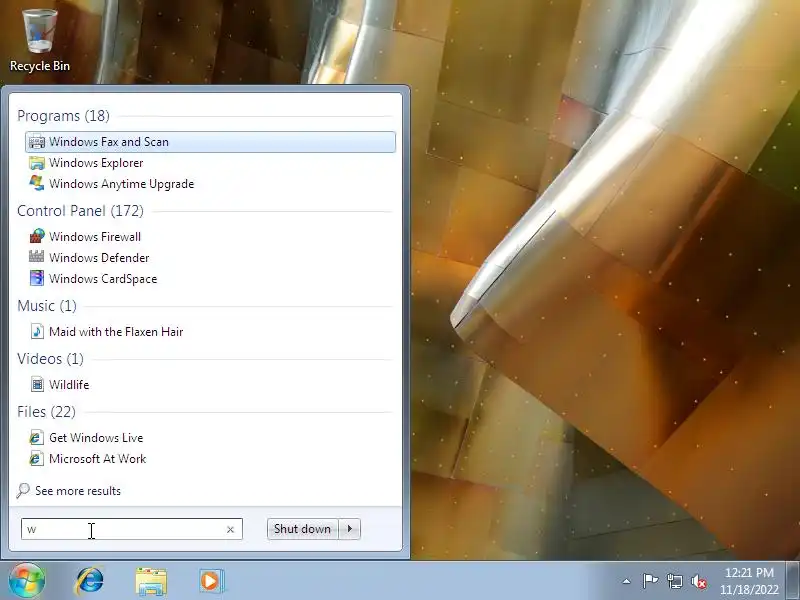Viewport: 800px width, 600px height.
Task: Click the Windows Explorer folder icon
Action: point(37,163)
